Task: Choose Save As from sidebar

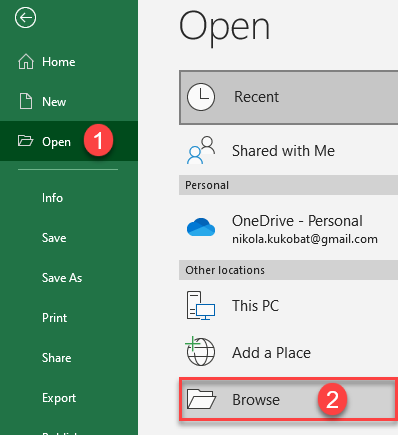Action: [x=62, y=278]
